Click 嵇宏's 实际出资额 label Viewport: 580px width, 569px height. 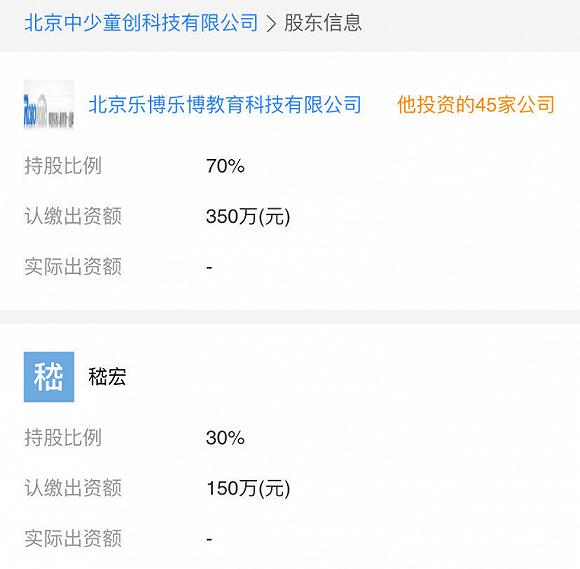(73, 539)
